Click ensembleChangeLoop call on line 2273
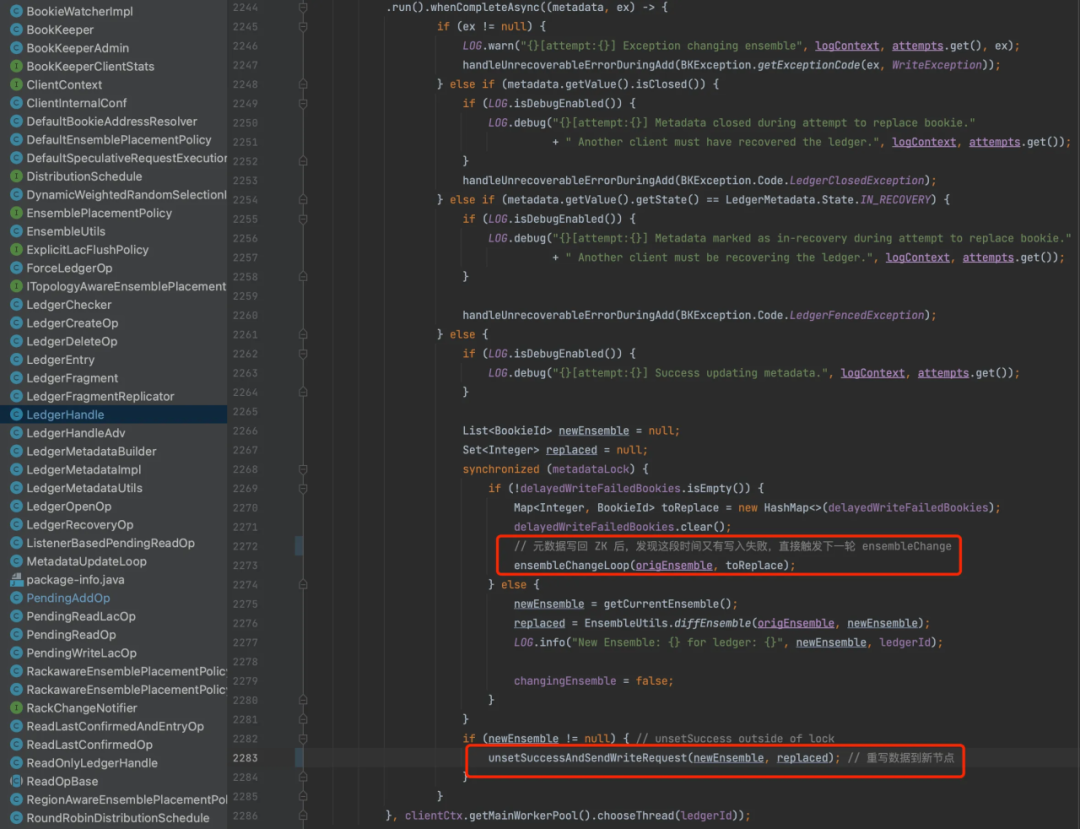The image size is (1080, 829). point(571,565)
